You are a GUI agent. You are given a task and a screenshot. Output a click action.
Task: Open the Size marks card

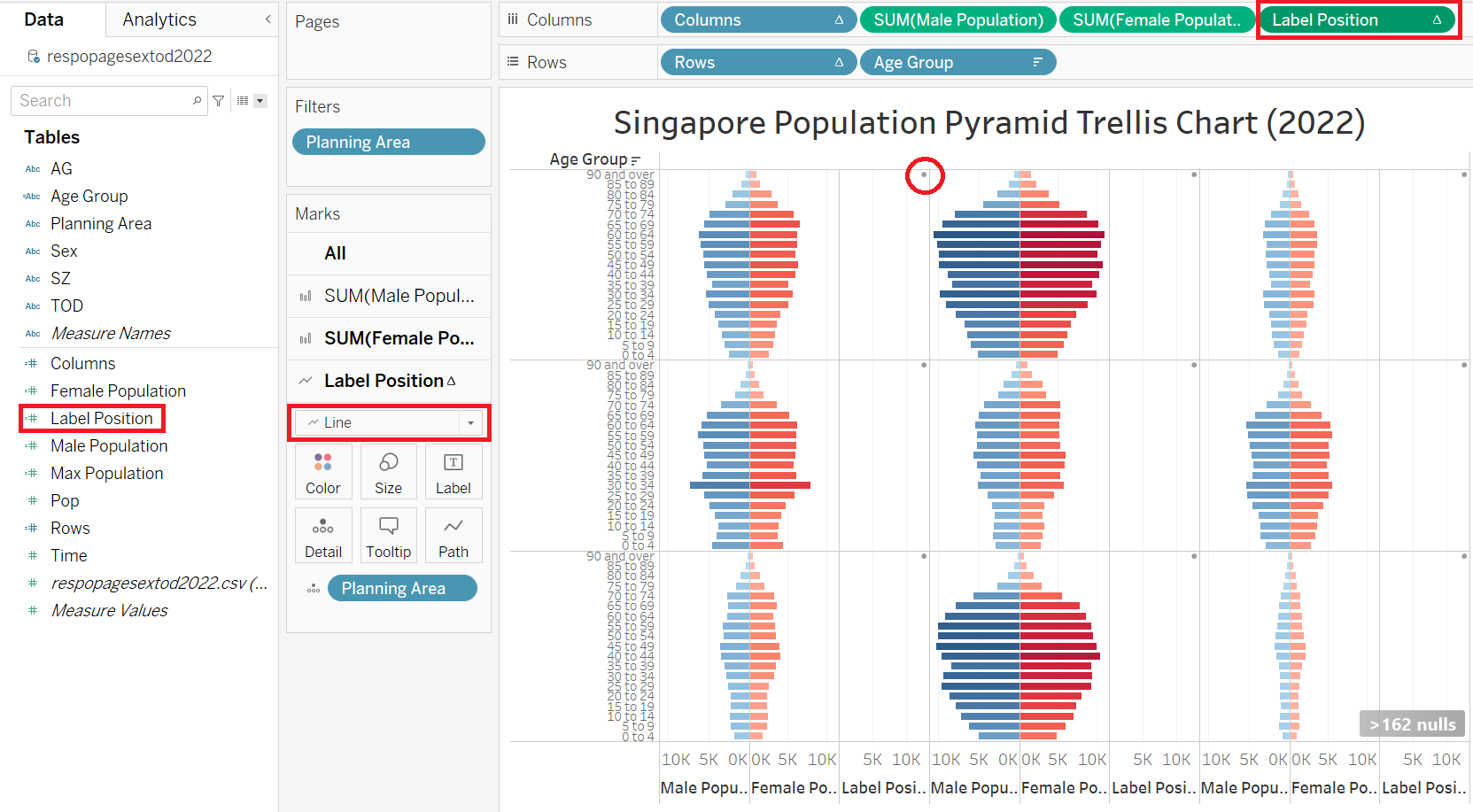pos(388,472)
